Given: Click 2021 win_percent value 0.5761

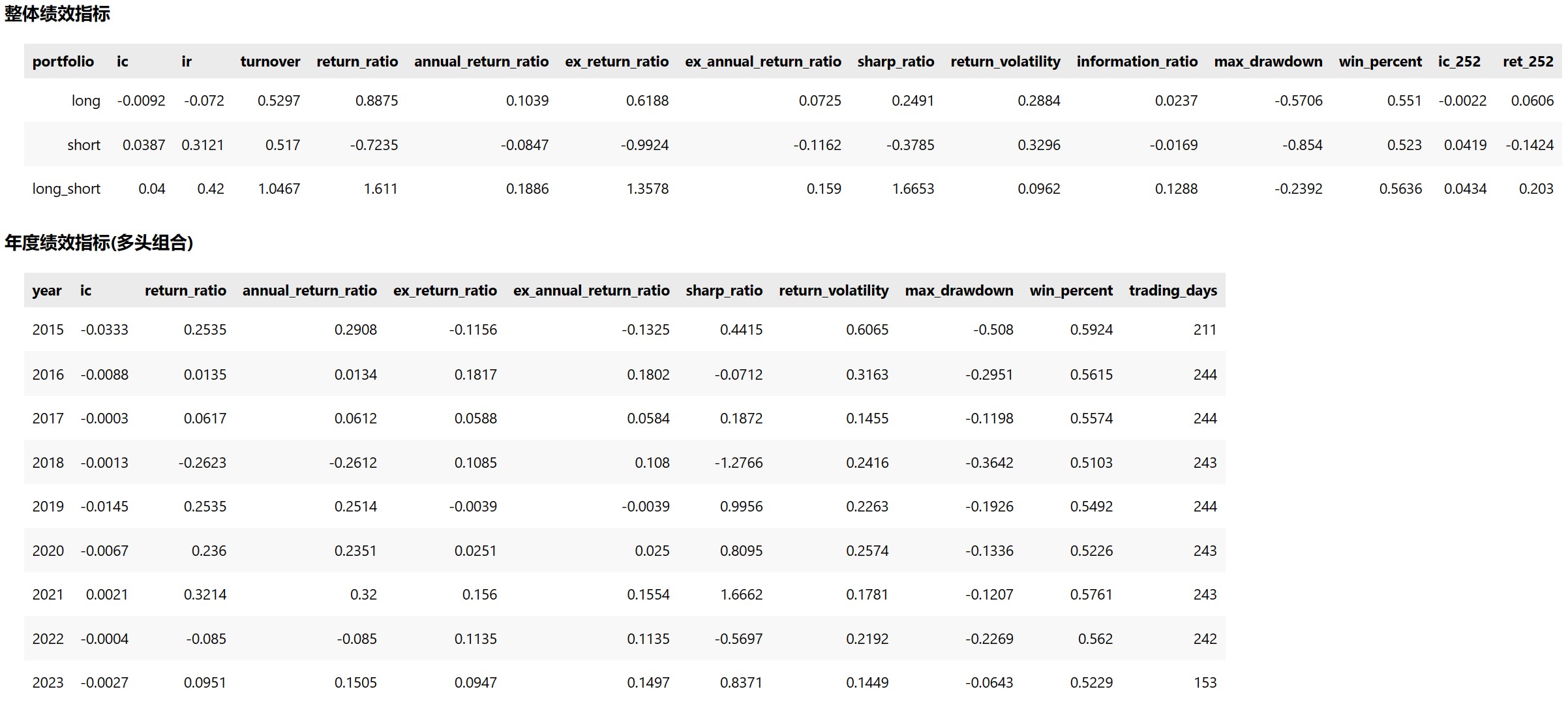Looking at the screenshot, I should coord(1091,594).
